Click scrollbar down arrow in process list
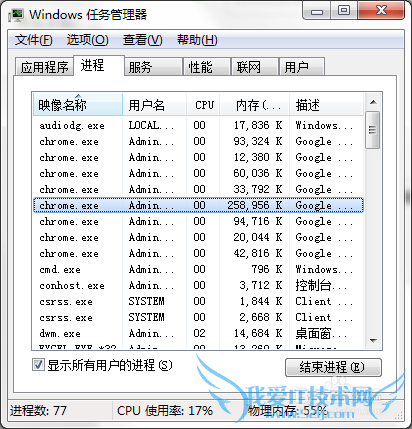The height and width of the screenshot is (429, 412). coord(373,341)
